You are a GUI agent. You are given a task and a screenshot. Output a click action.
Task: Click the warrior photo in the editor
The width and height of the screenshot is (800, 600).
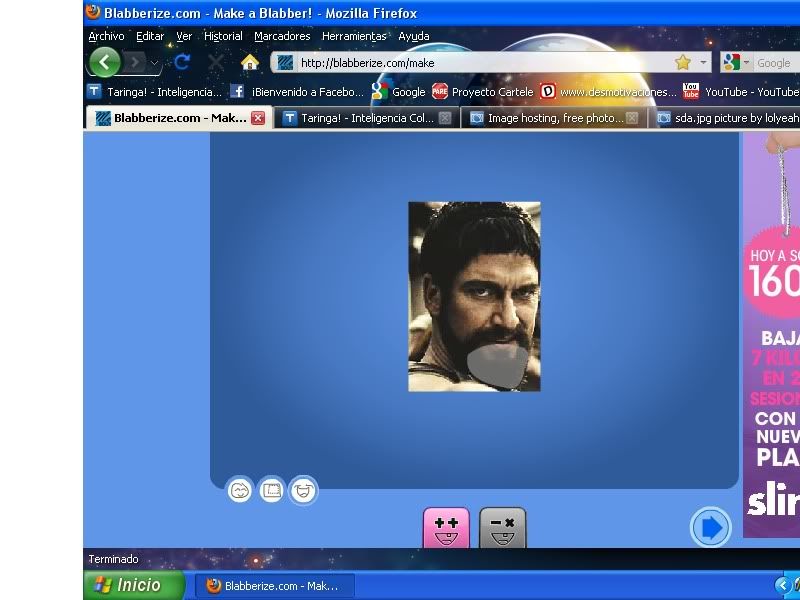(x=474, y=297)
